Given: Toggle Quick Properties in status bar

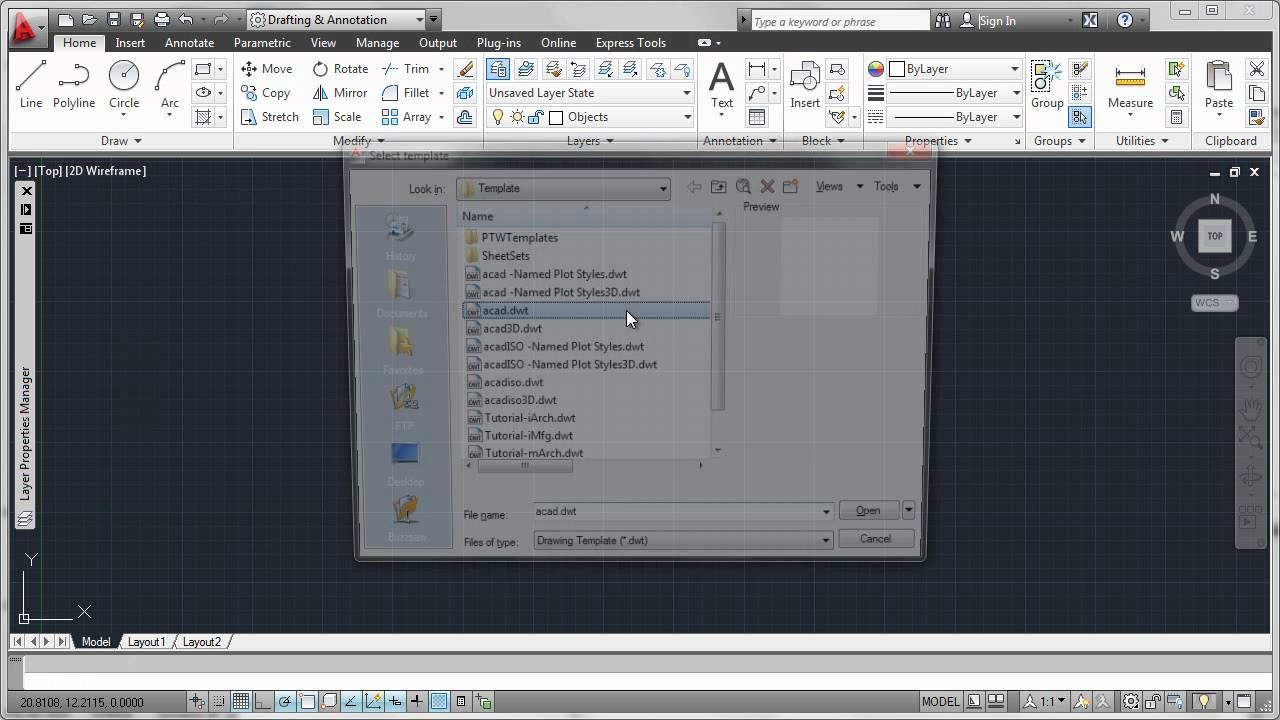Looking at the screenshot, I should click(x=461, y=702).
